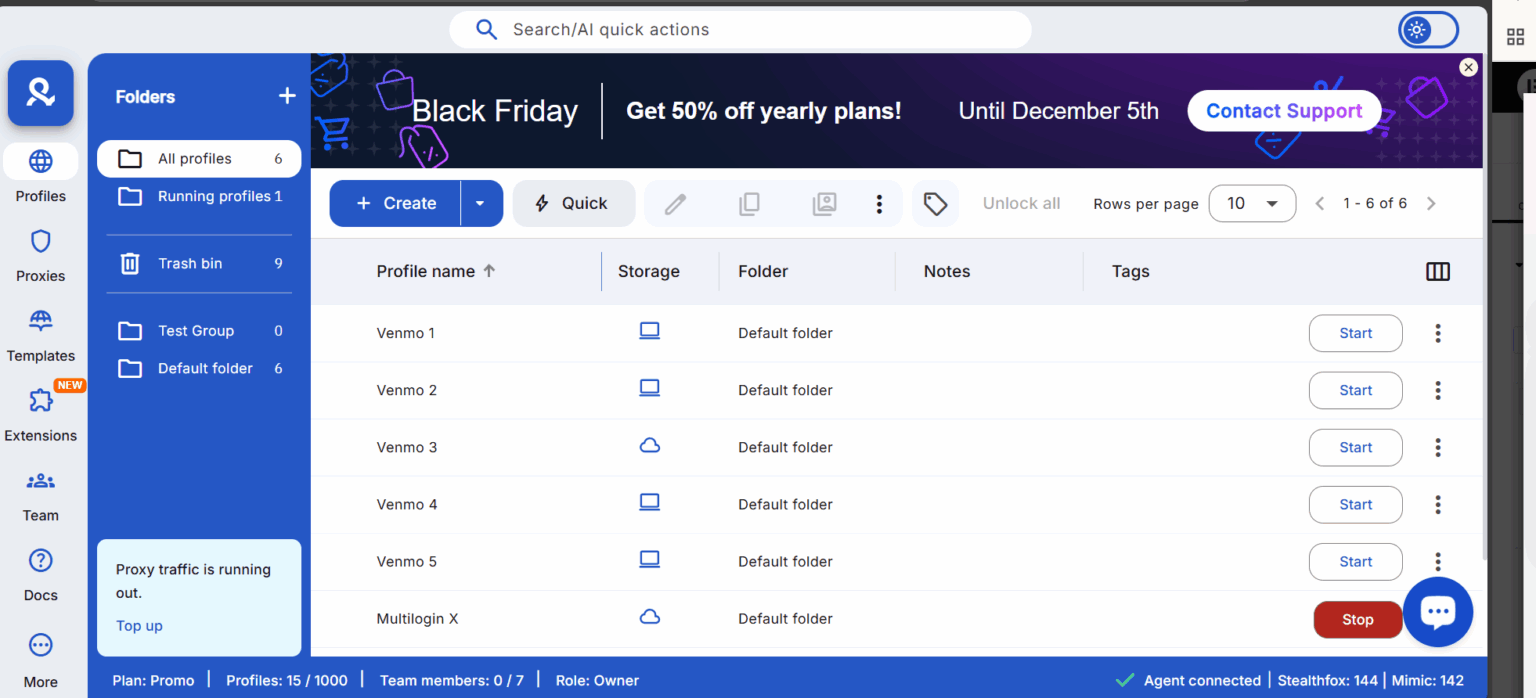
Task: Click the tag icon in toolbar
Action: point(935,204)
